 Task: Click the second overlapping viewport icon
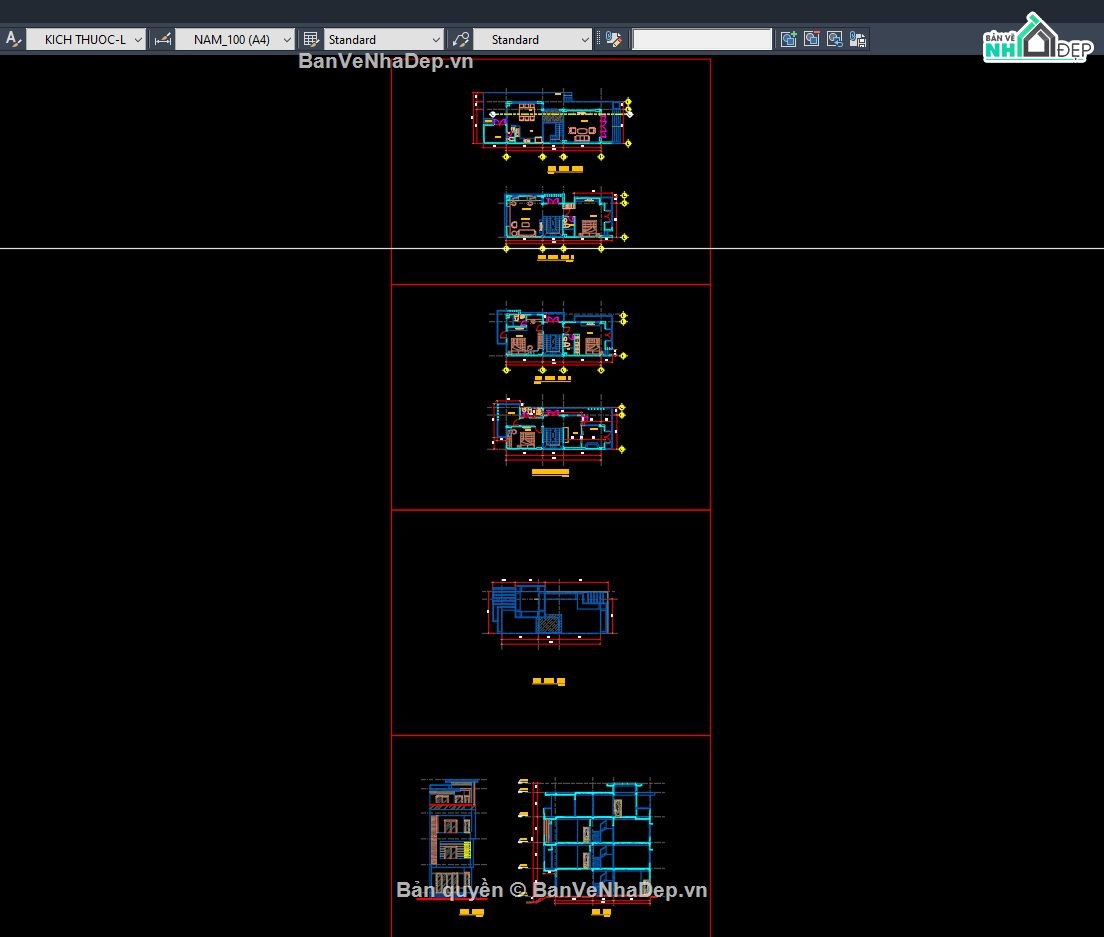pyautogui.click(x=812, y=39)
